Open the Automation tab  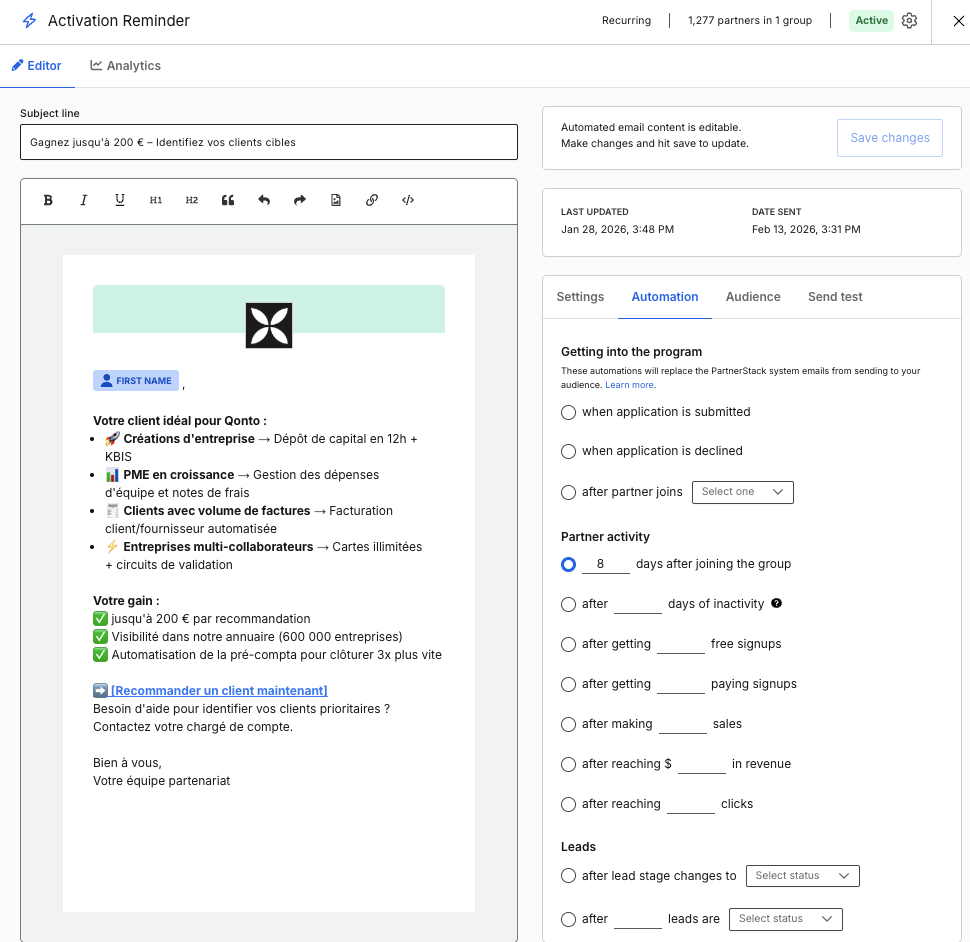[x=664, y=297]
